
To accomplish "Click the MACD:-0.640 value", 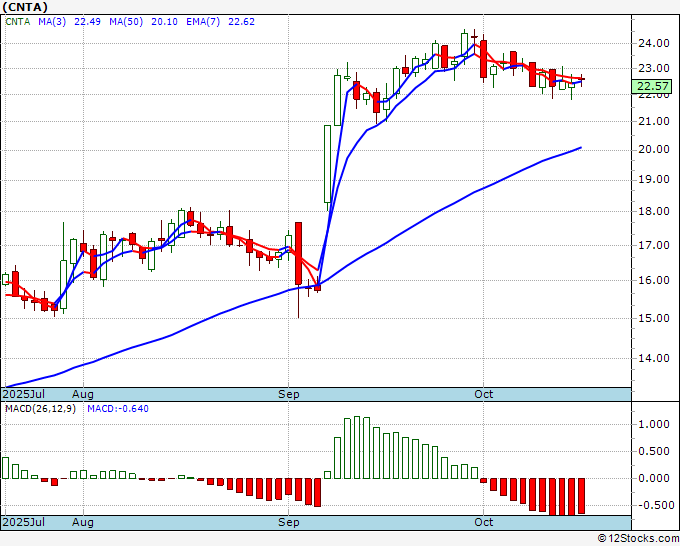I will 118,409.
